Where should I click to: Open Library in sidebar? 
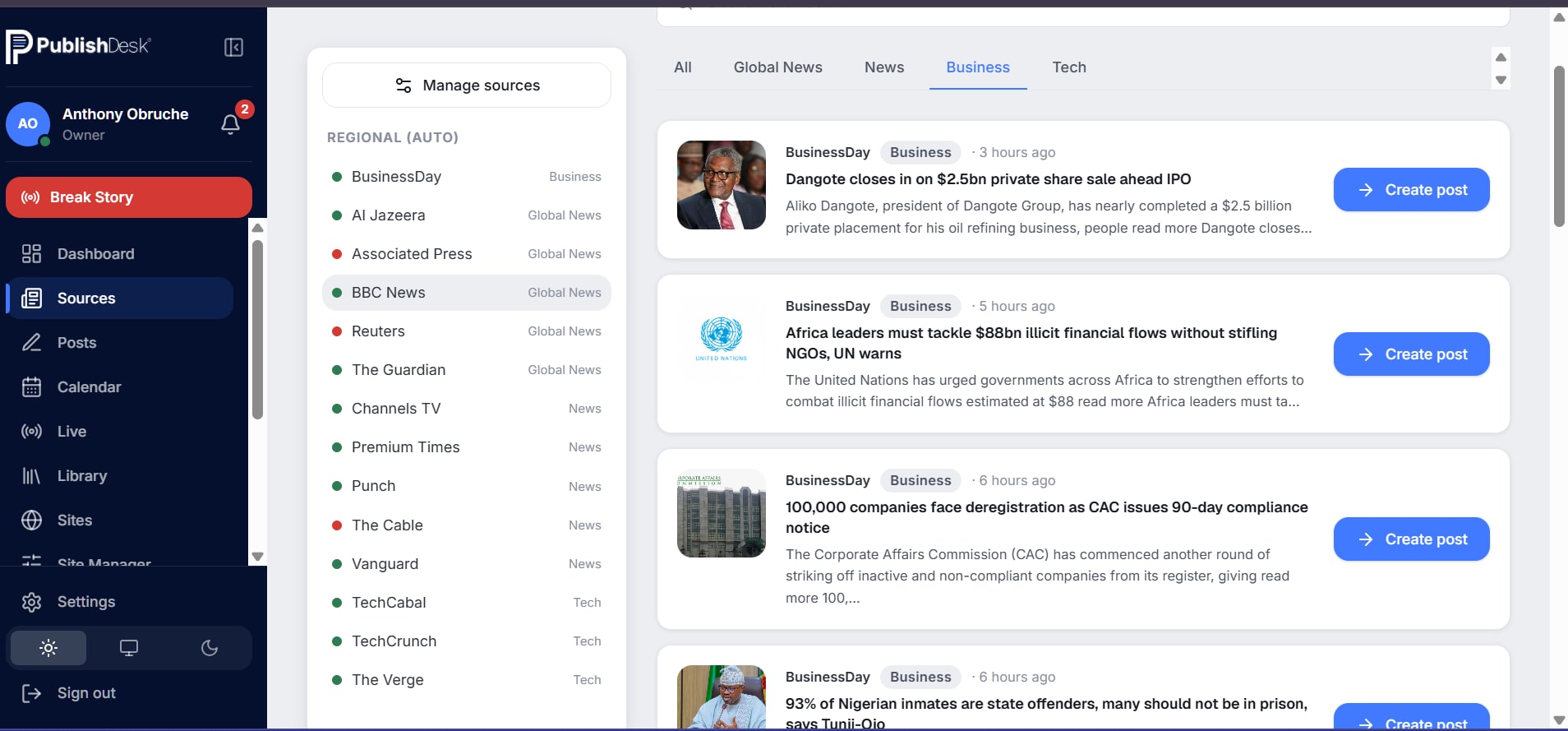(120, 476)
